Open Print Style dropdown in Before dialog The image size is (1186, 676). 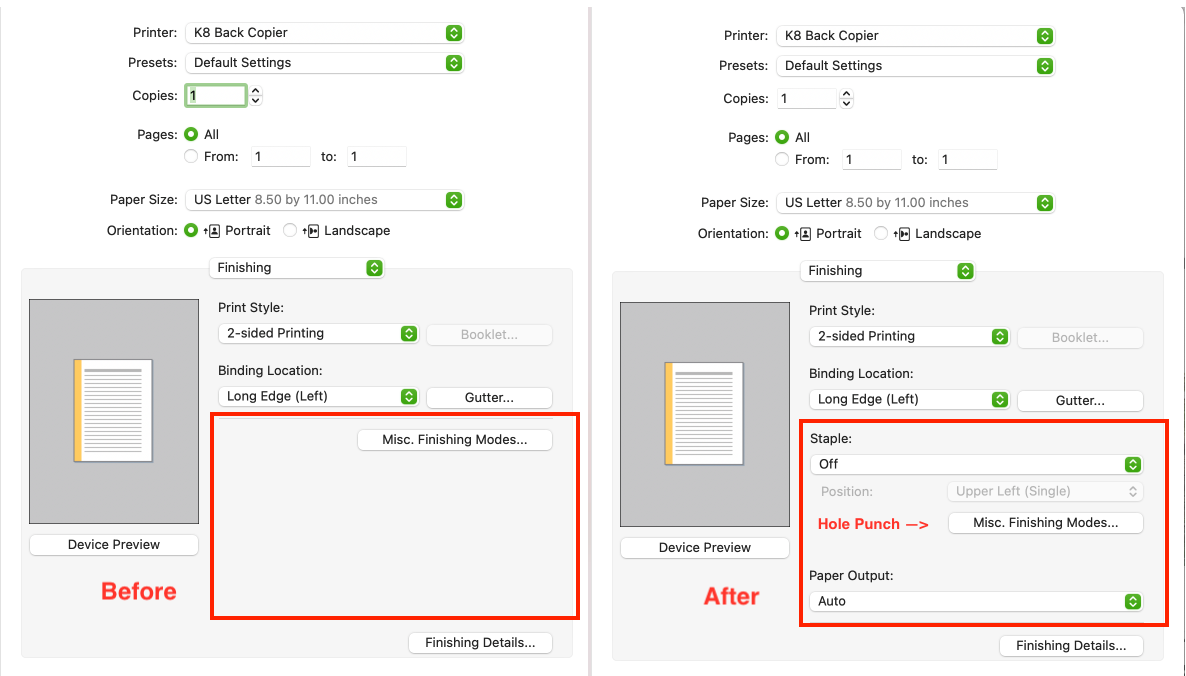point(318,333)
